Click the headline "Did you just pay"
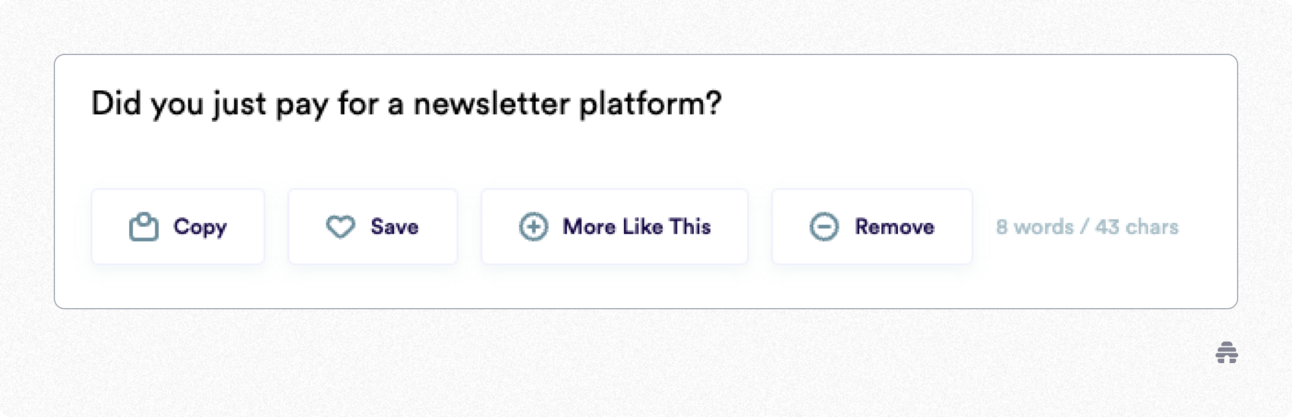Screen dimensions: 1292x417 click(x=190, y=105)
